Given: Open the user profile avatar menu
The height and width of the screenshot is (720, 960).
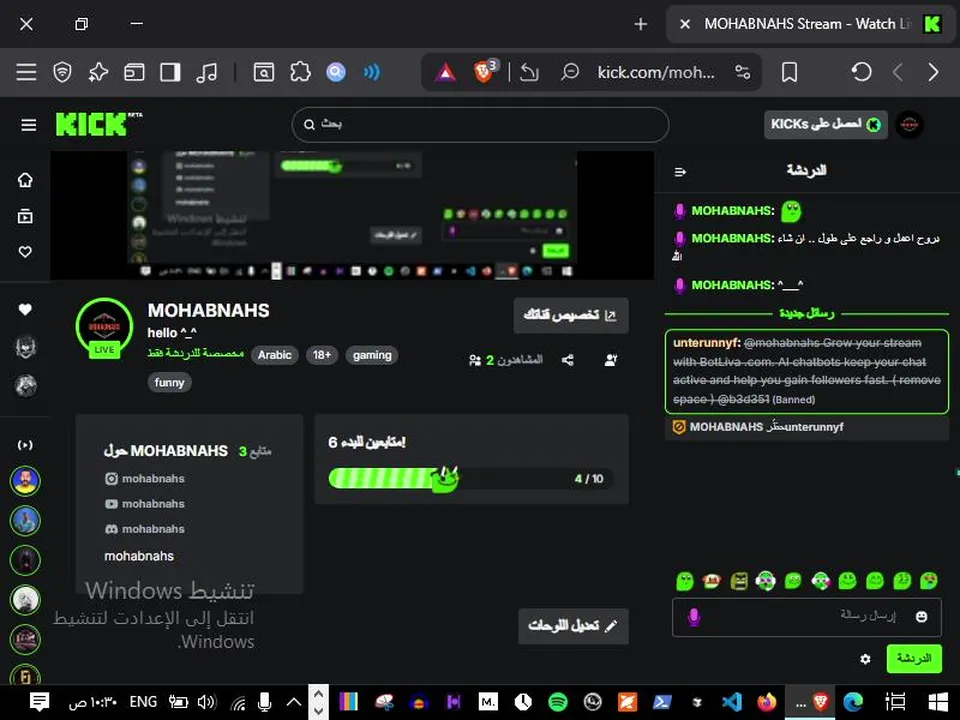Looking at the screenshot, I should (x=909, y=124).
